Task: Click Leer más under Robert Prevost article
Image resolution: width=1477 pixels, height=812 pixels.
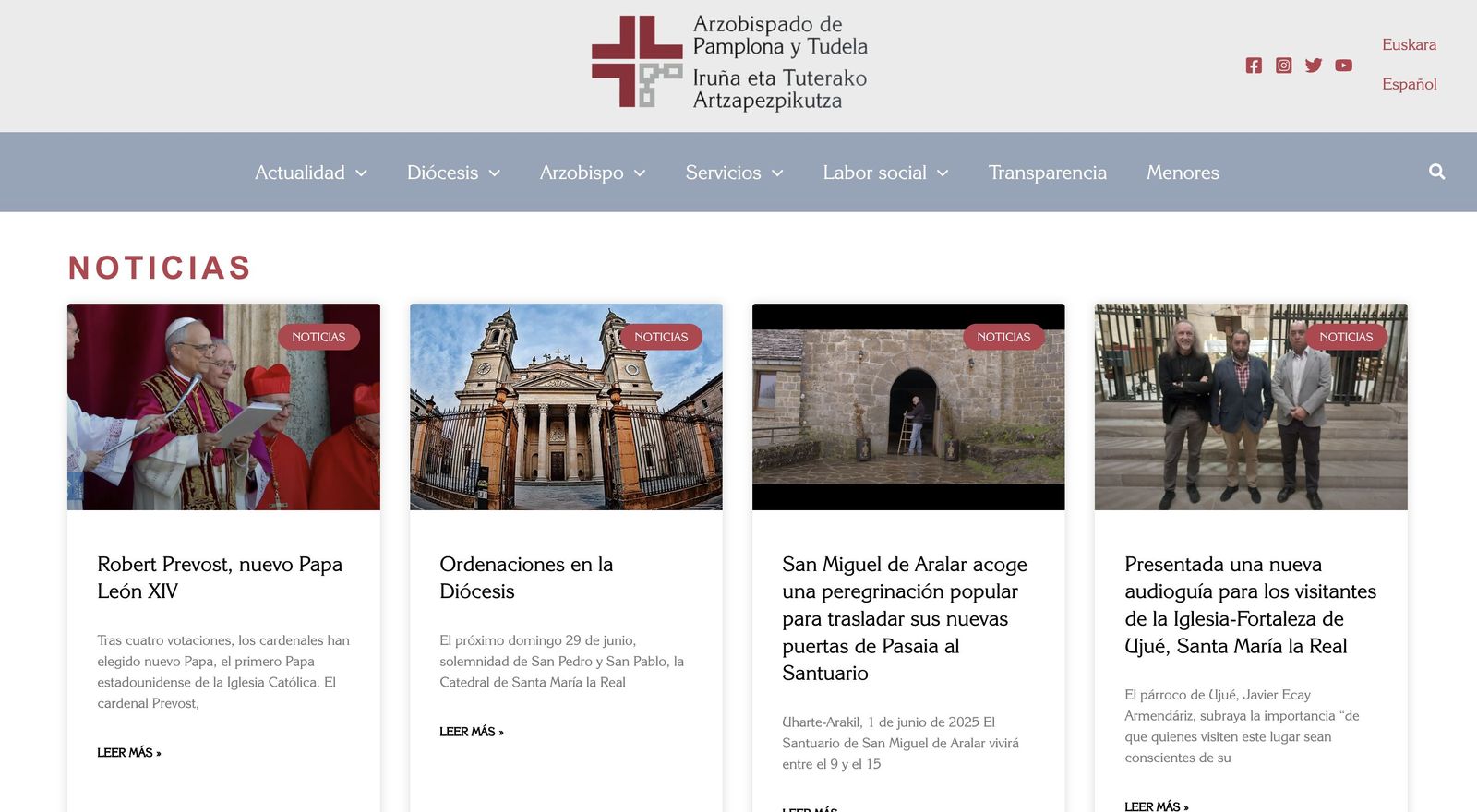Action: point(129,753)
